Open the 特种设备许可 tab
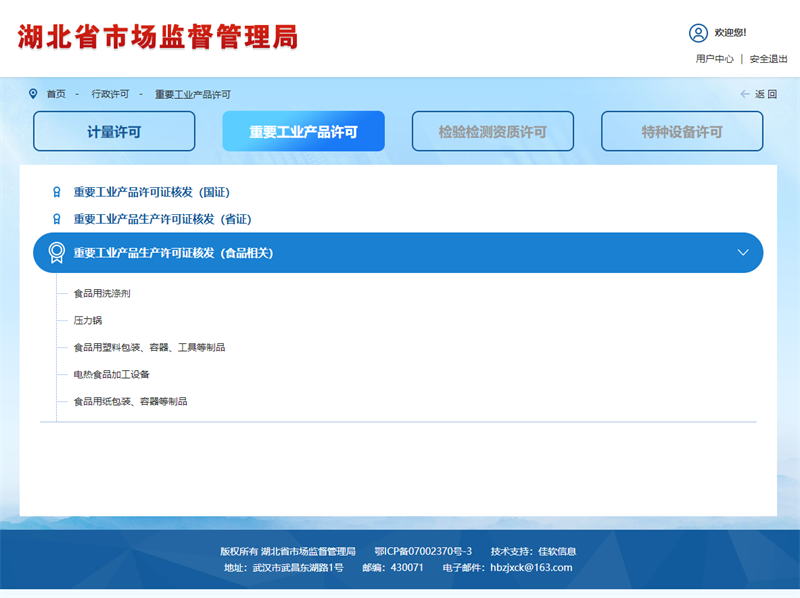Image resolution: width=800 pixels, height=598 pixels. point(682,131)
